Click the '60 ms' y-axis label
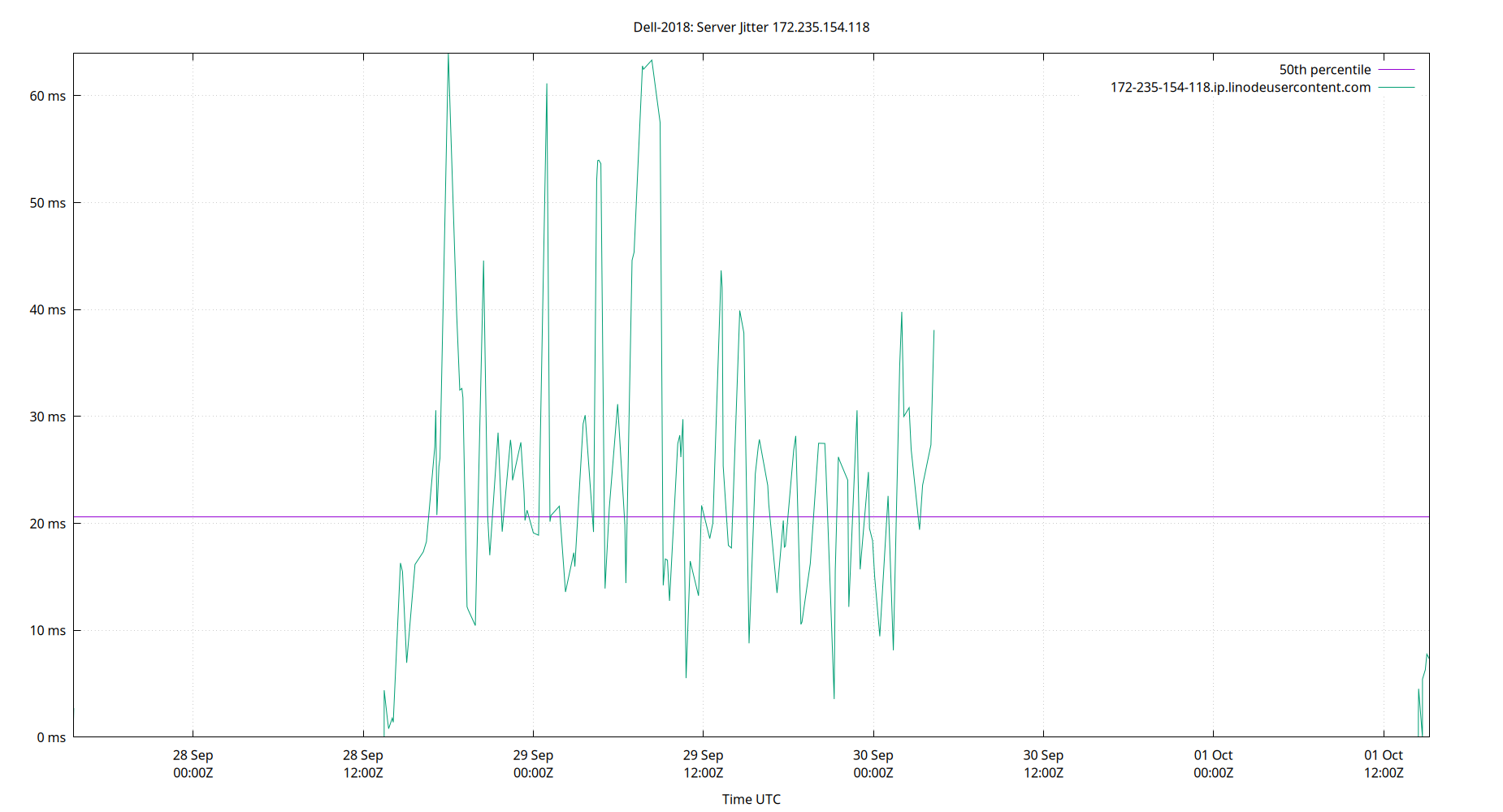The height and width of the screenshot is (812, 1503). (48, 96)
